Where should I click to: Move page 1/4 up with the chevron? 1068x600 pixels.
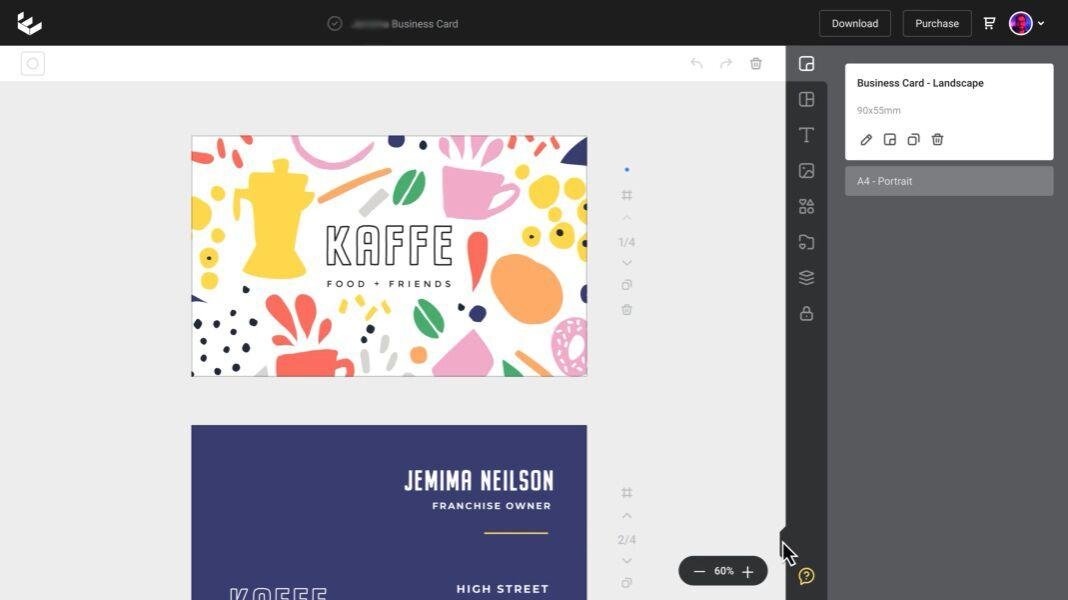(627, 218)
